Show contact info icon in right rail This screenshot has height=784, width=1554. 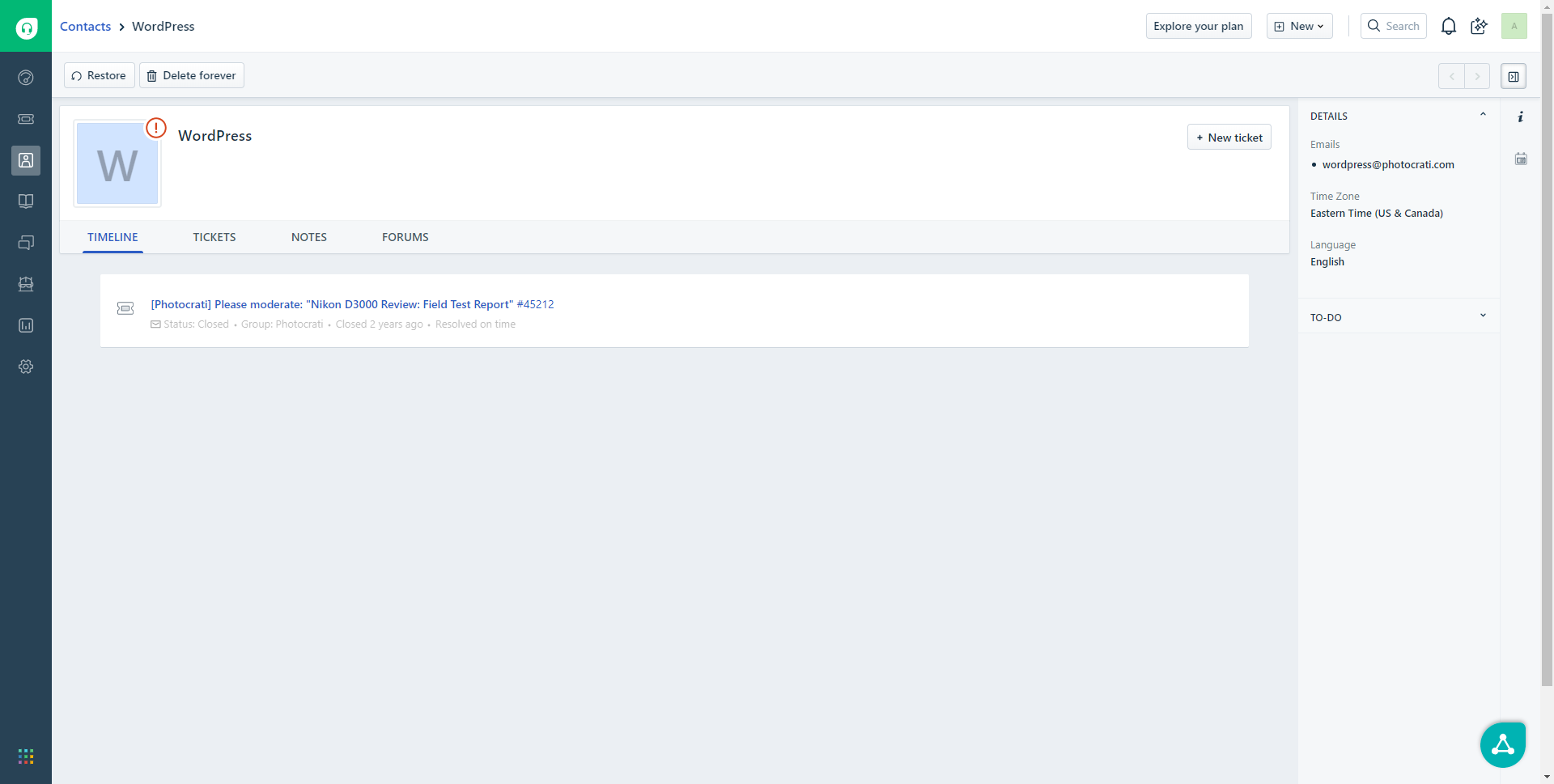(x=1521, y=117)
